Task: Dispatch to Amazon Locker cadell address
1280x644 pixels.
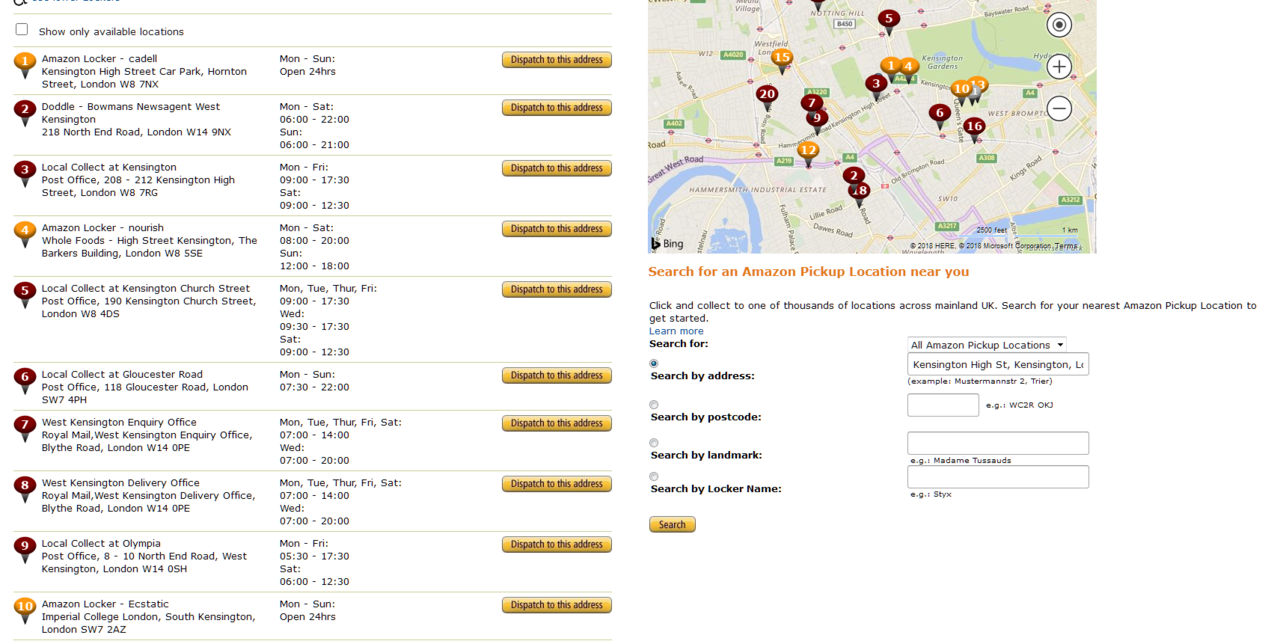Action: pyautogui.click(x=557, y=60)
